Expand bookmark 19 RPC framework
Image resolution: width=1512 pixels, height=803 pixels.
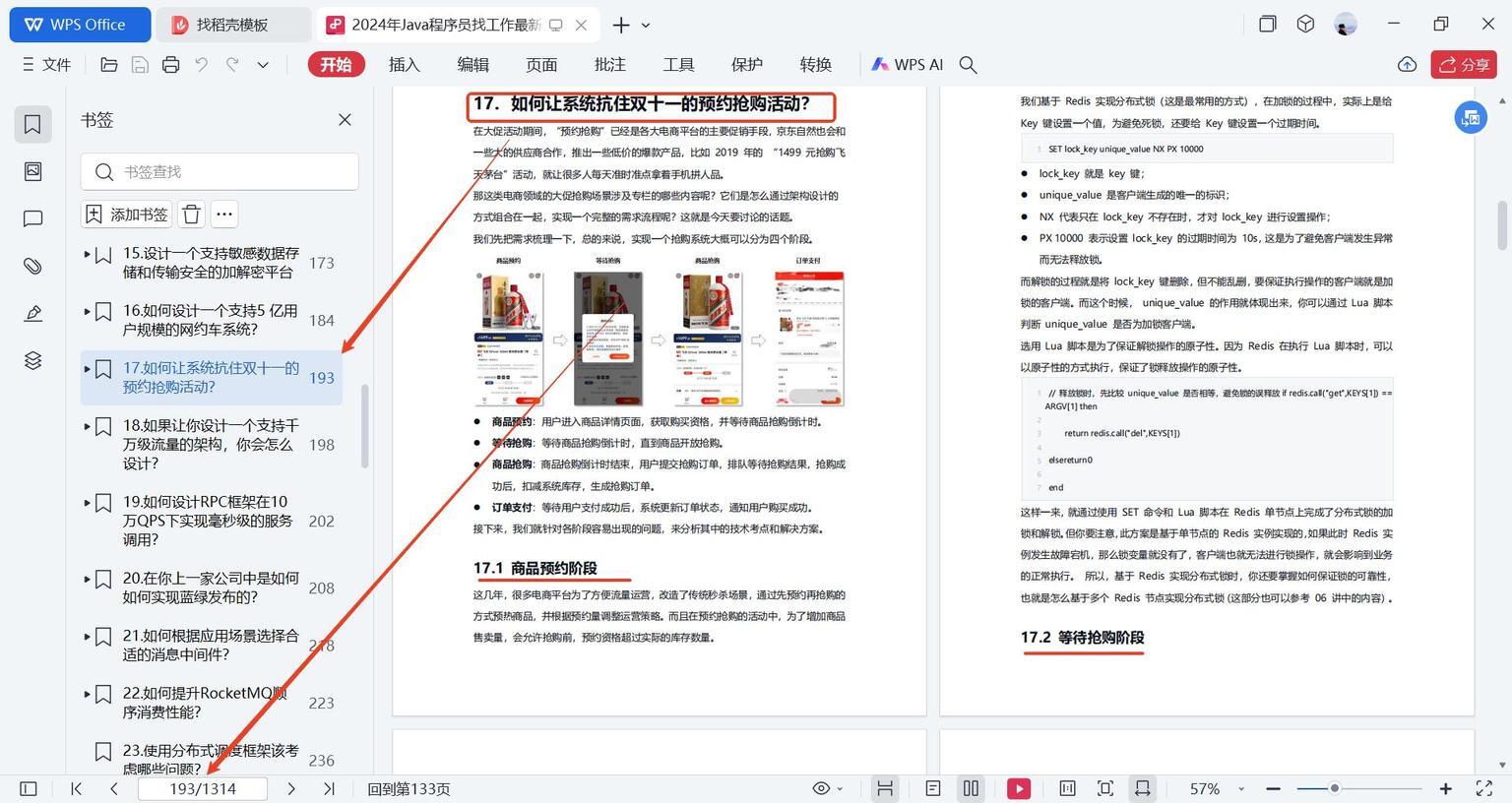pos(87,502)
